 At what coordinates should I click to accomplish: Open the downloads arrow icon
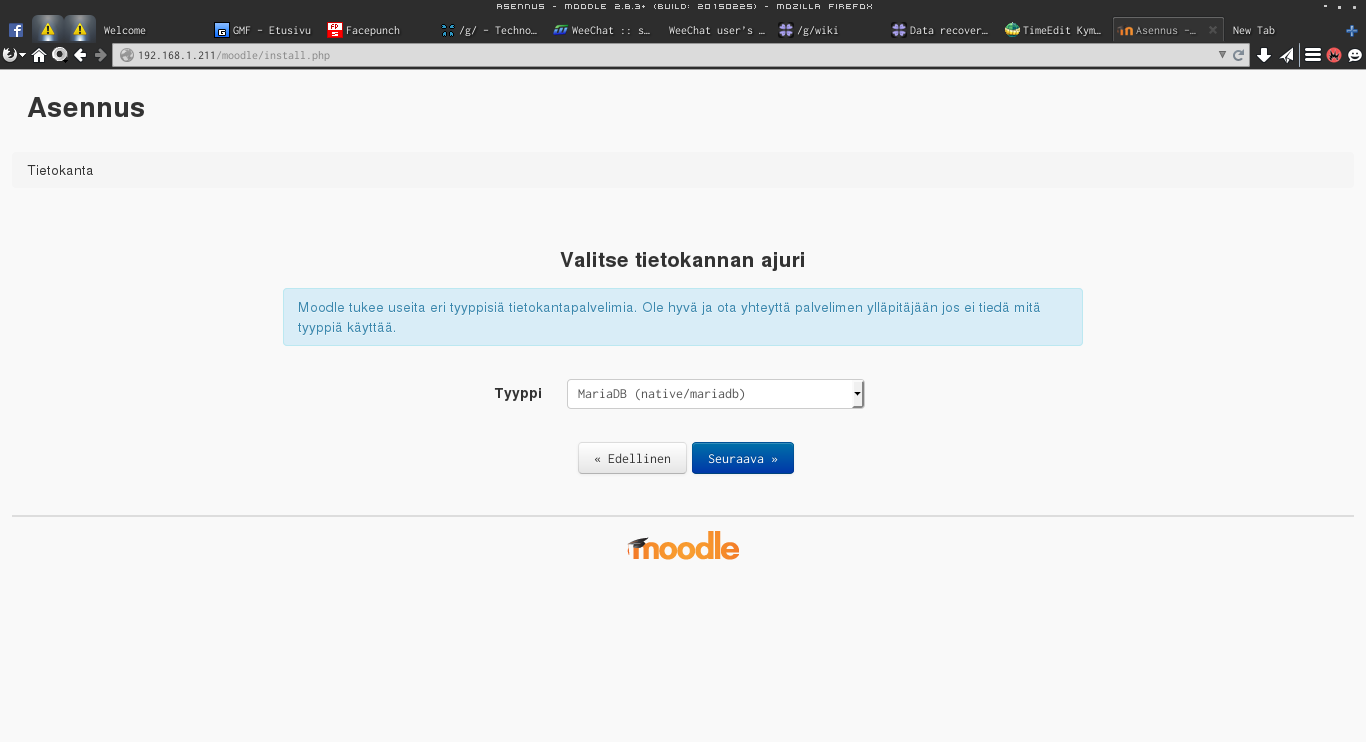[1264, 56]
